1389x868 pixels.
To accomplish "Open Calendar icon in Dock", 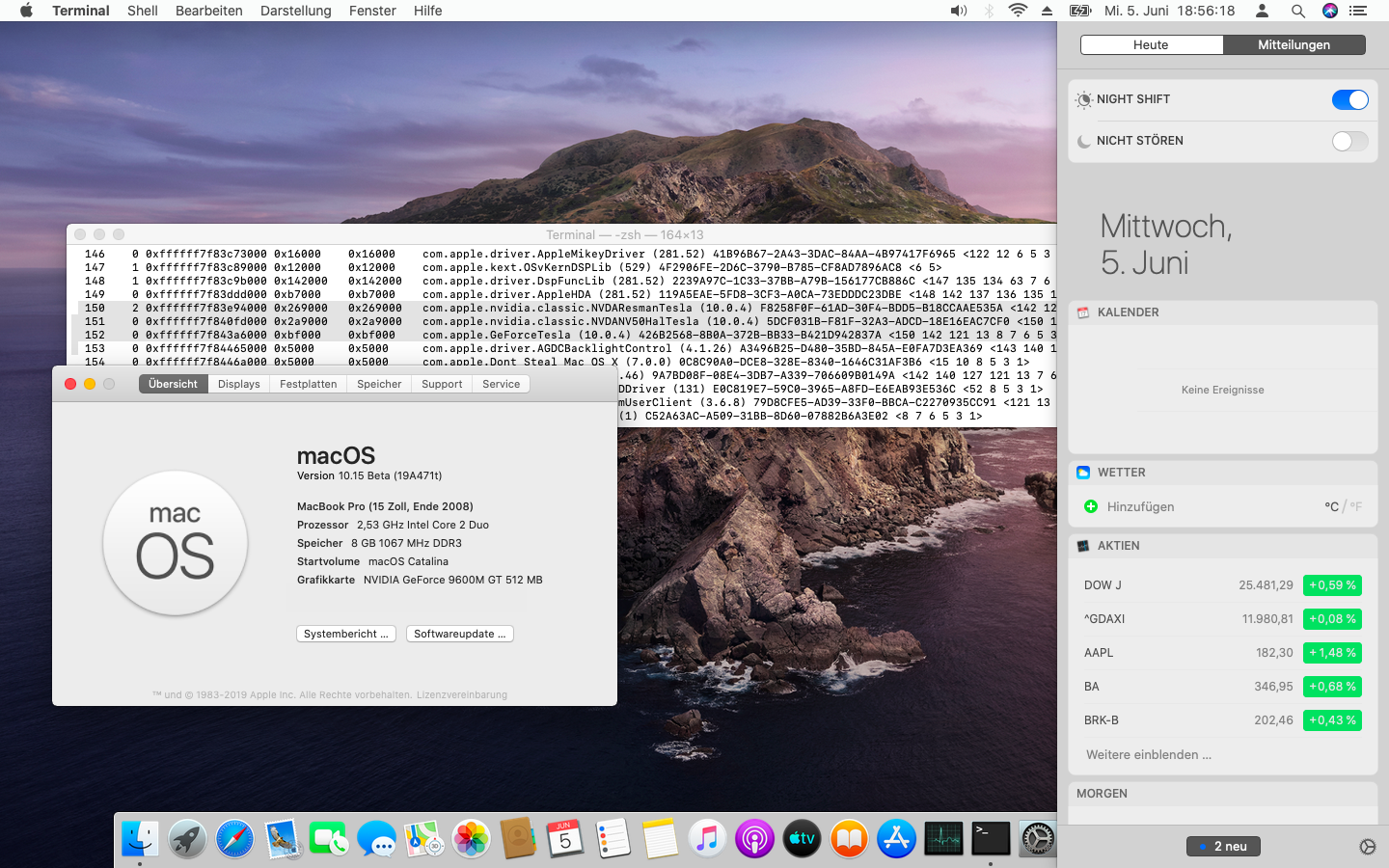I will tap(565, 838).
